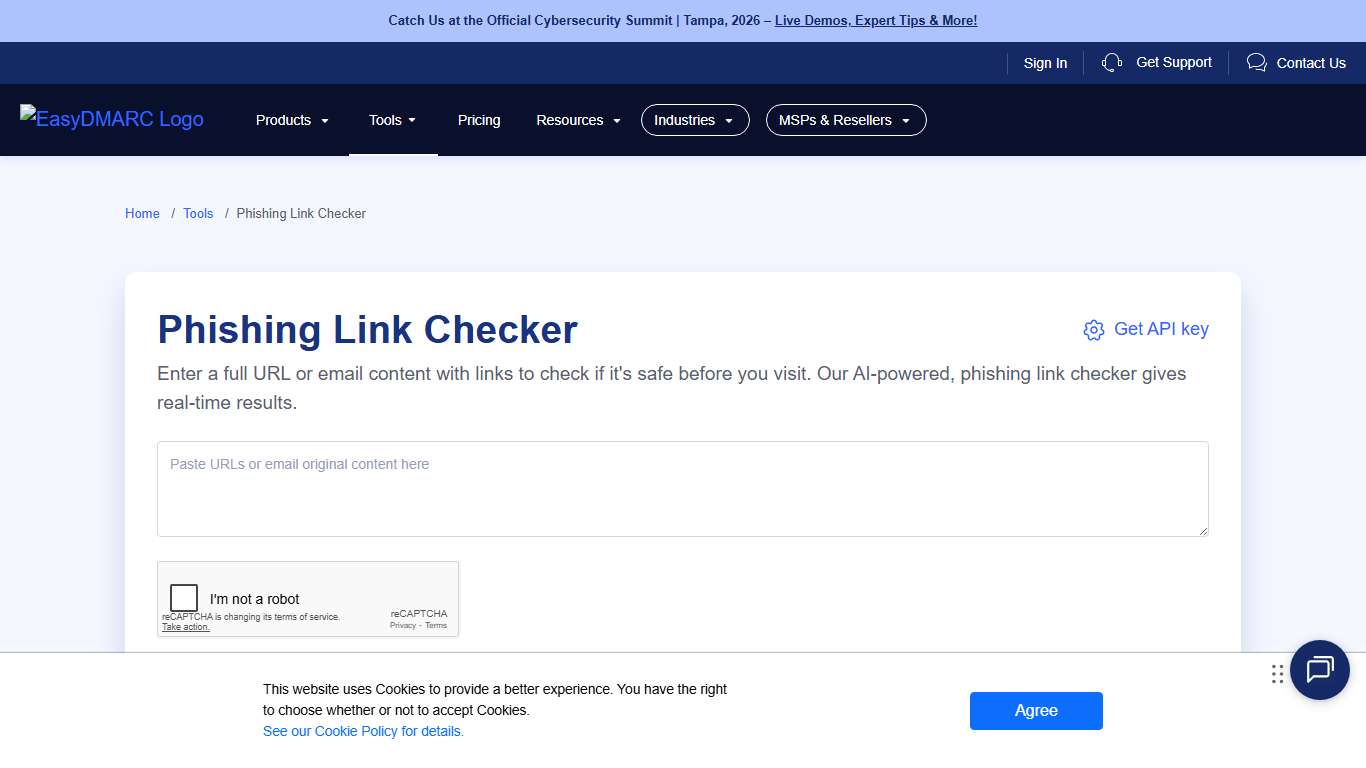Click the reCAPTCHA badge in the widget
This screenshot has width=1366, height=768.
[419, 618]
